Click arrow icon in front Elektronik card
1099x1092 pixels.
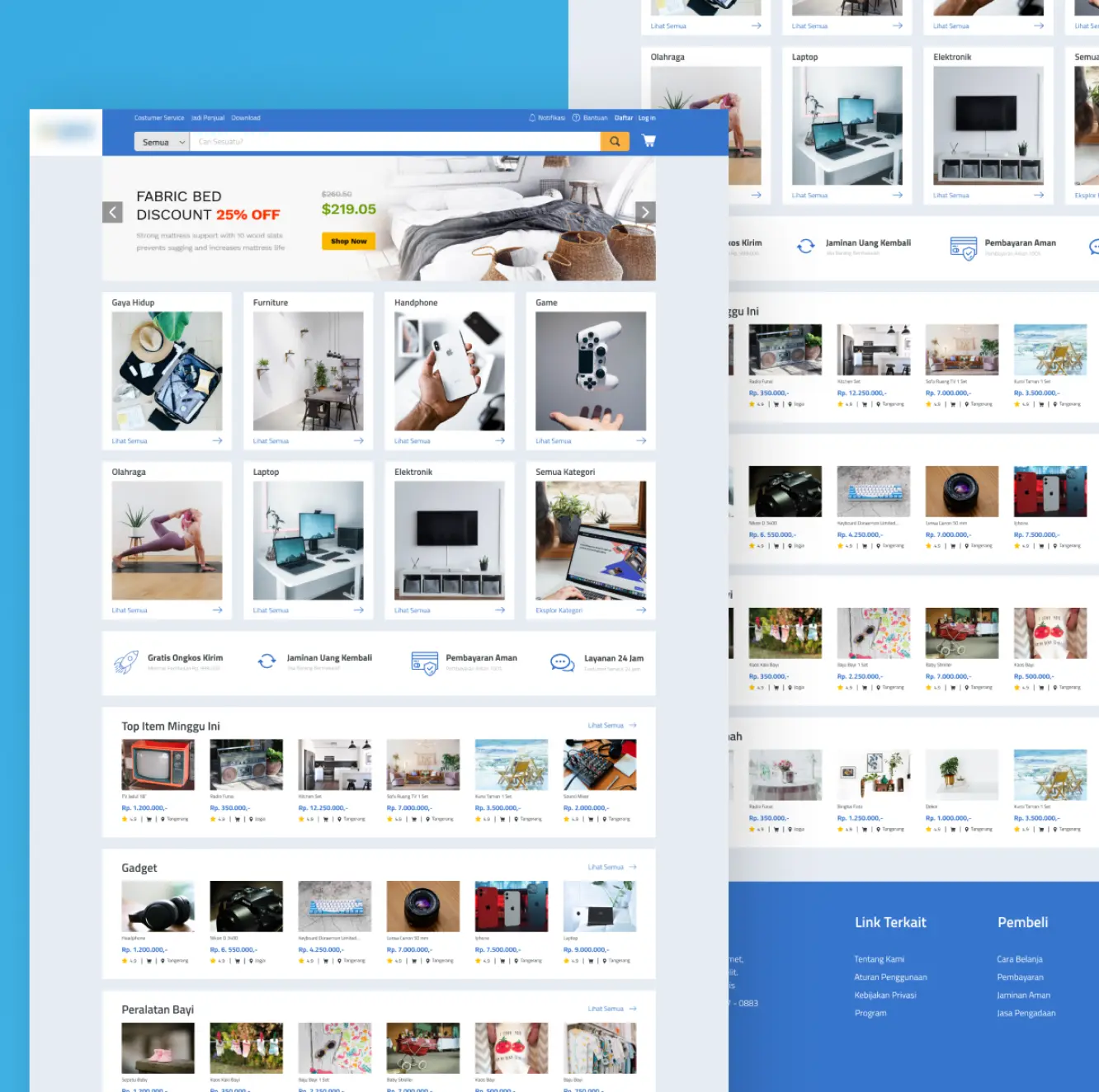point(499,610)
